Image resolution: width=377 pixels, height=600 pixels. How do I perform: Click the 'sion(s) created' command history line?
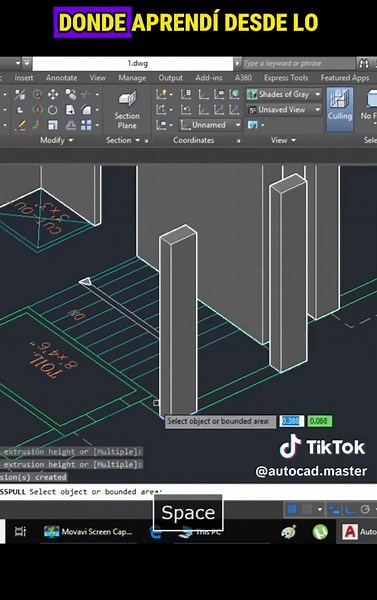(33, 477)
